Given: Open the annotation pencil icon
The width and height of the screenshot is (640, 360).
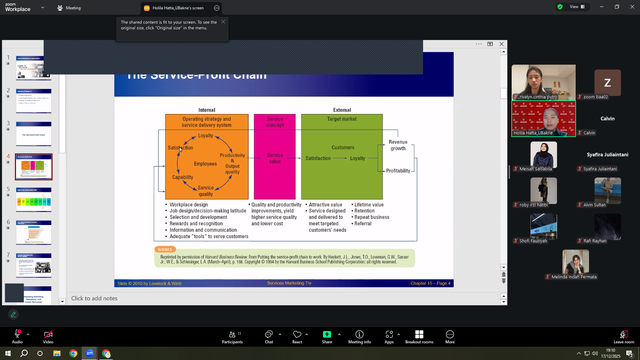Looking at the screenshot, I should 13,314.
